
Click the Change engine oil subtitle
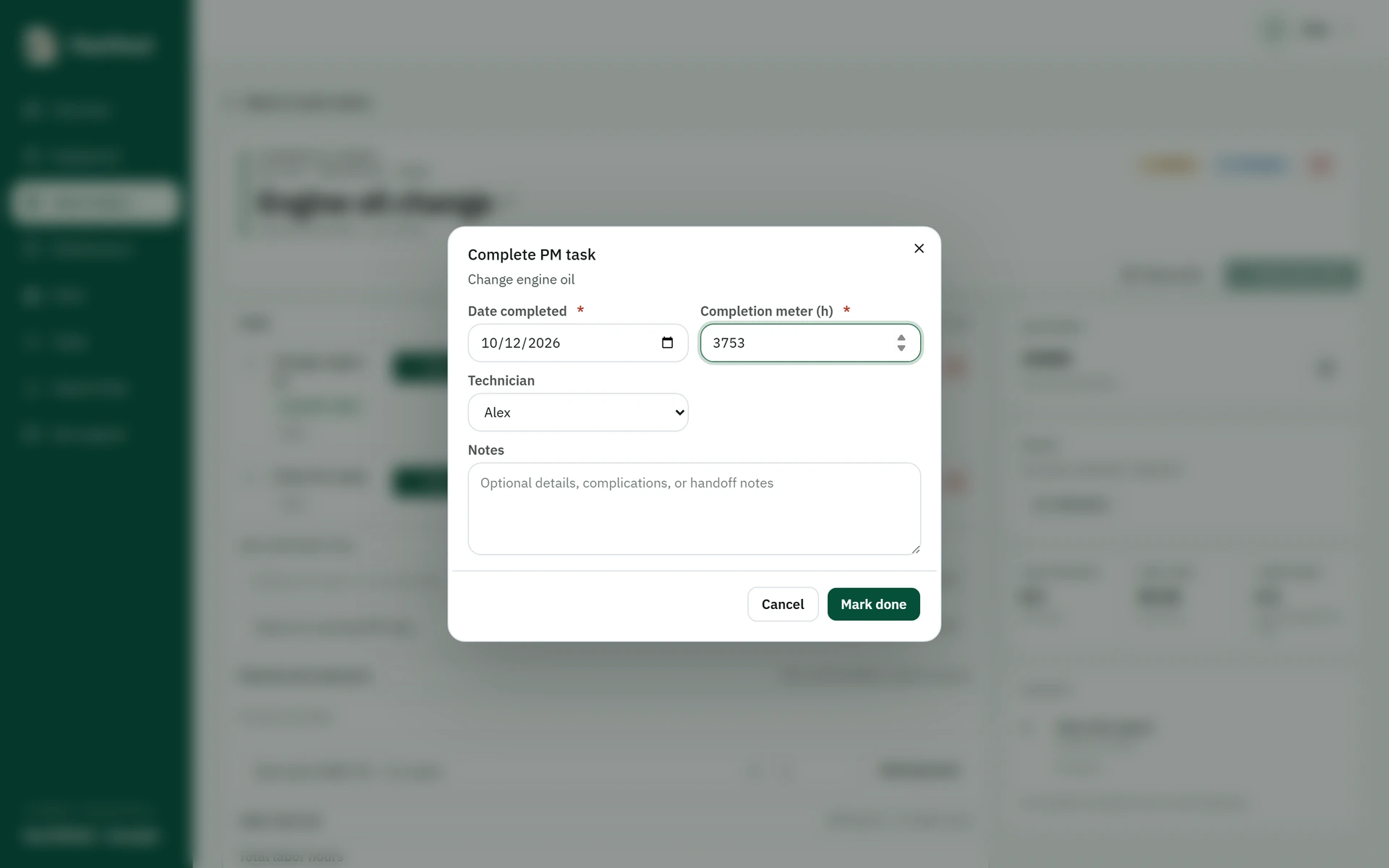(521, 279)
